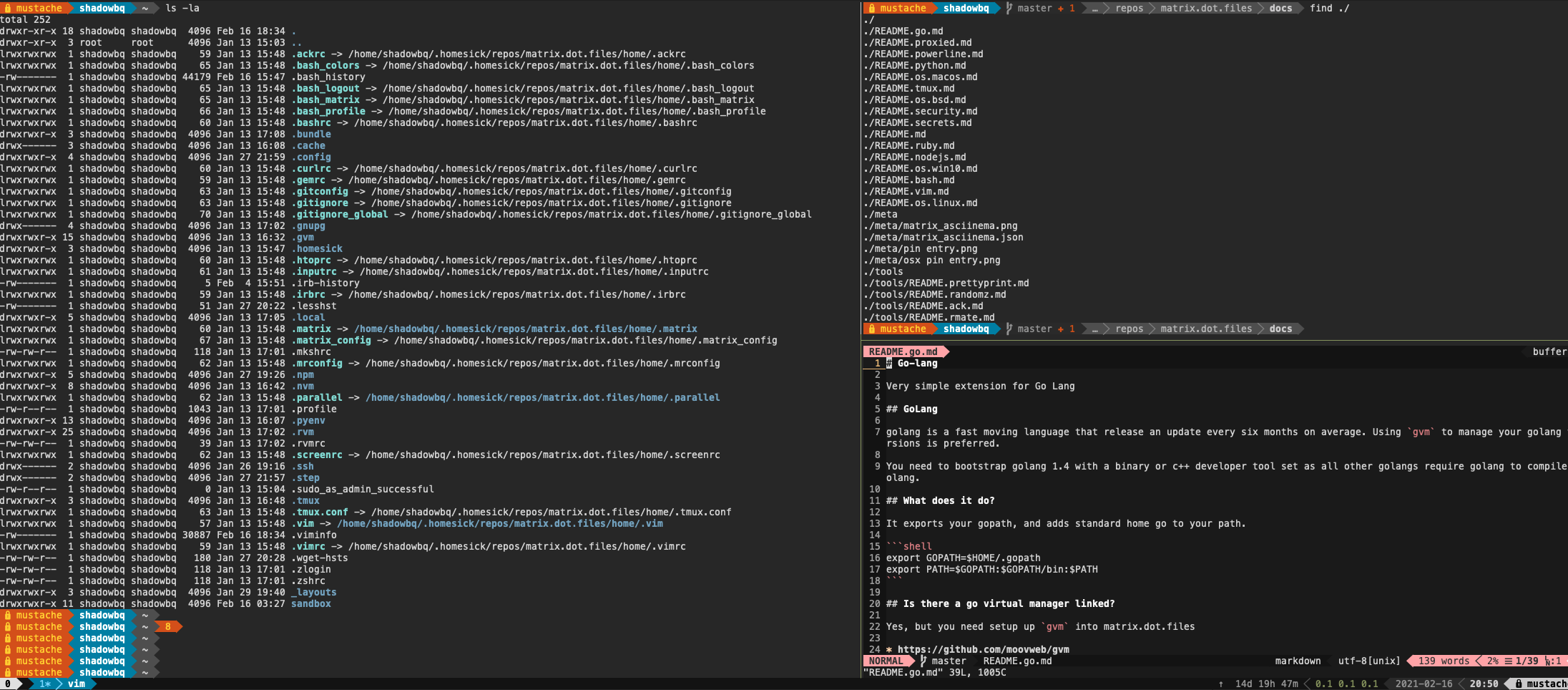Click the 'sandbox' directory name
This screenshot has height=690, width=1568.
pos(311,604)
